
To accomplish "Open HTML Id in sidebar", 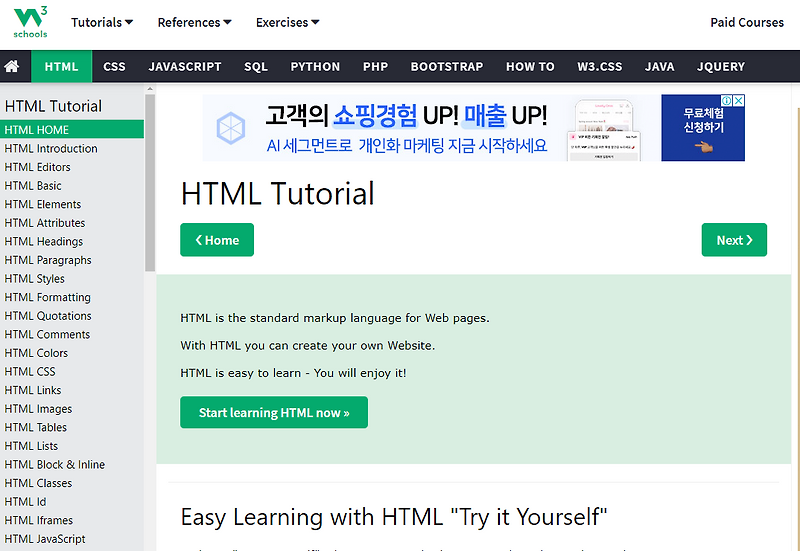I will pos(72,502).
